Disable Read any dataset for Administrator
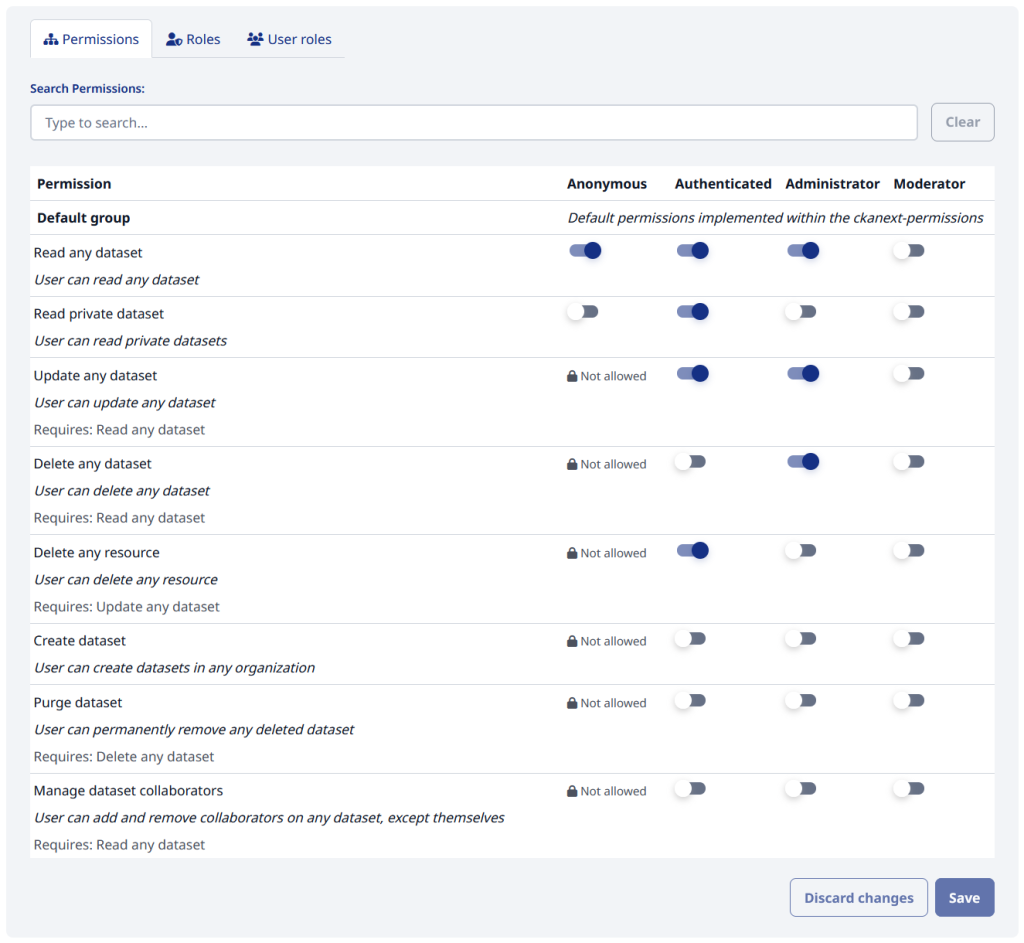 [803, 251]
